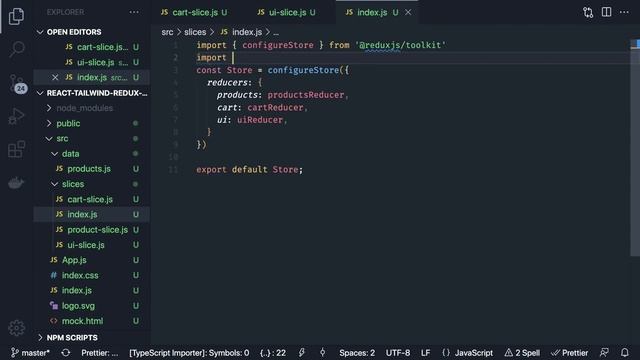Select the index.js editor tab
This screenshot has width=640, height=360.
click(x=371, y=12)
